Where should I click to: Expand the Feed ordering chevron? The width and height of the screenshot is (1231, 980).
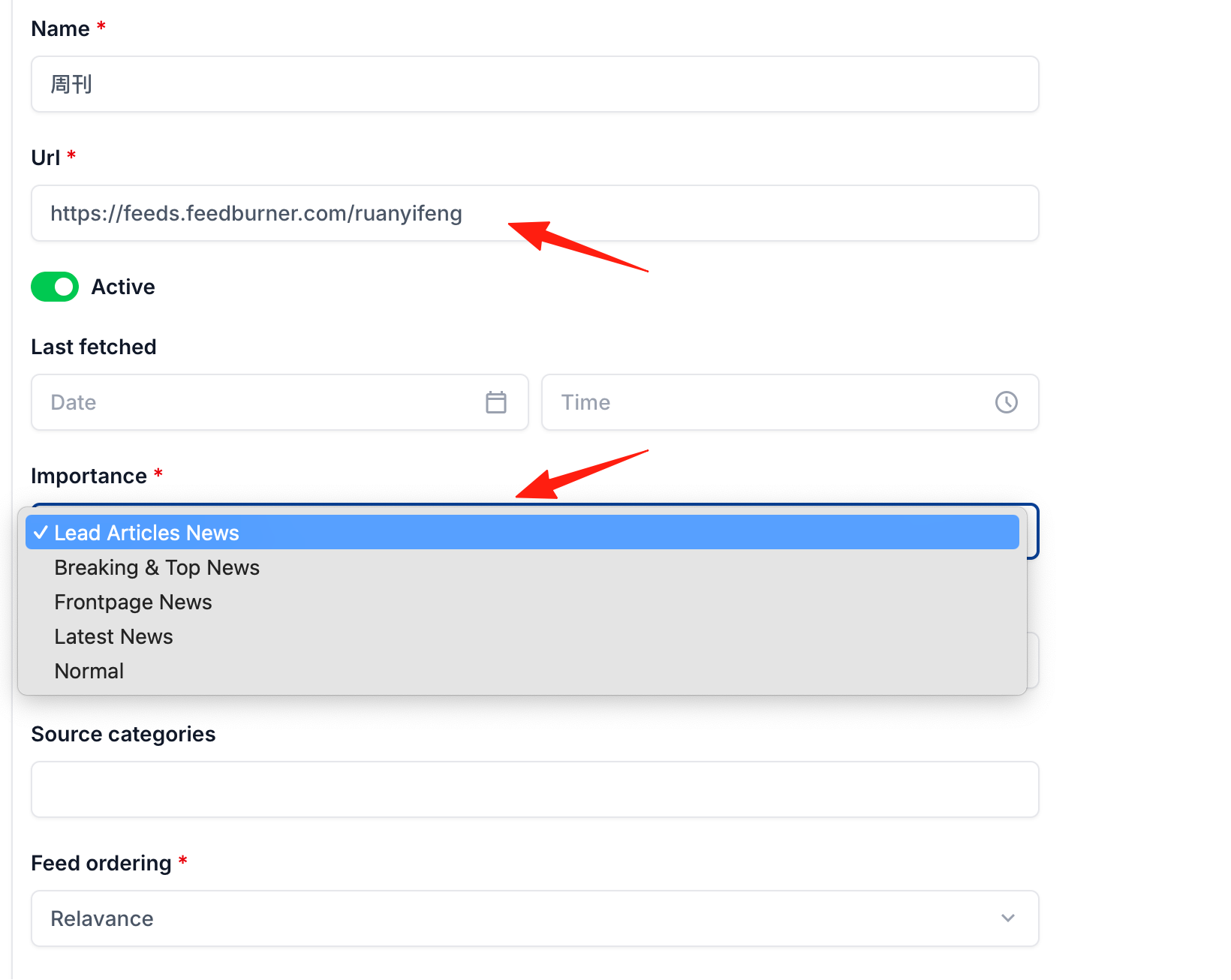(1007, 918)
